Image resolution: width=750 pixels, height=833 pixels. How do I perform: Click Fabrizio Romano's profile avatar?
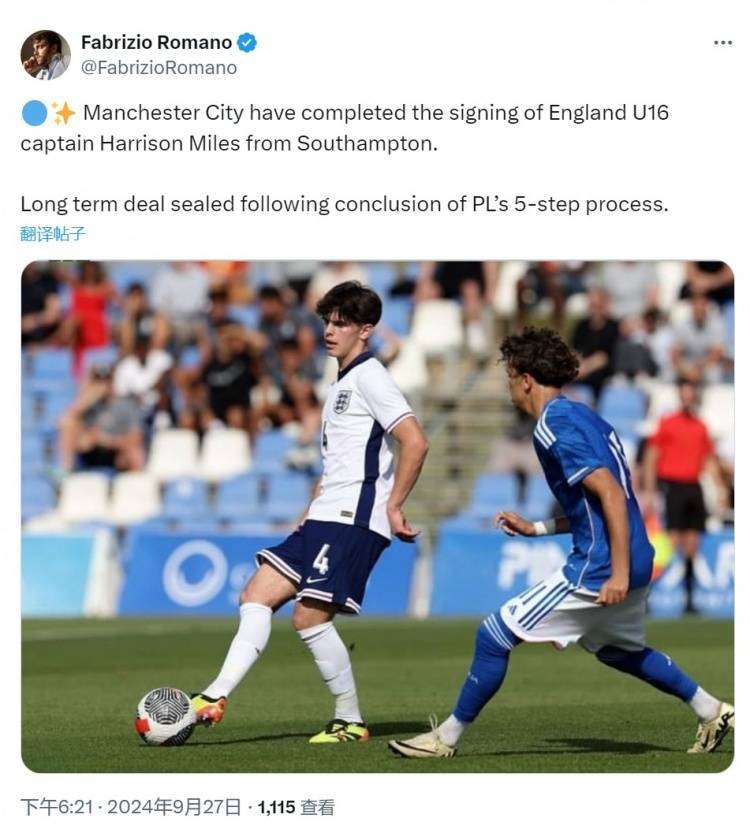click(45, 54)
